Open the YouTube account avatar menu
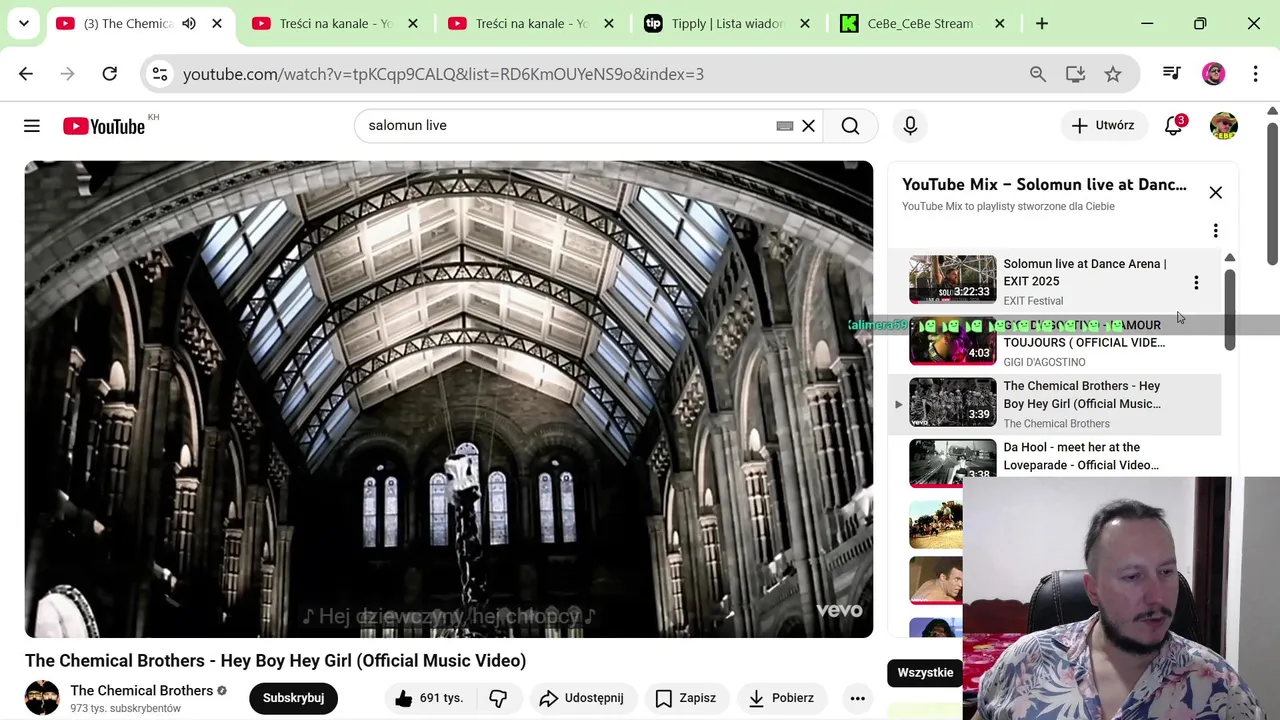This screenshot has height=720, width=1280. [x=1224, y=125]
